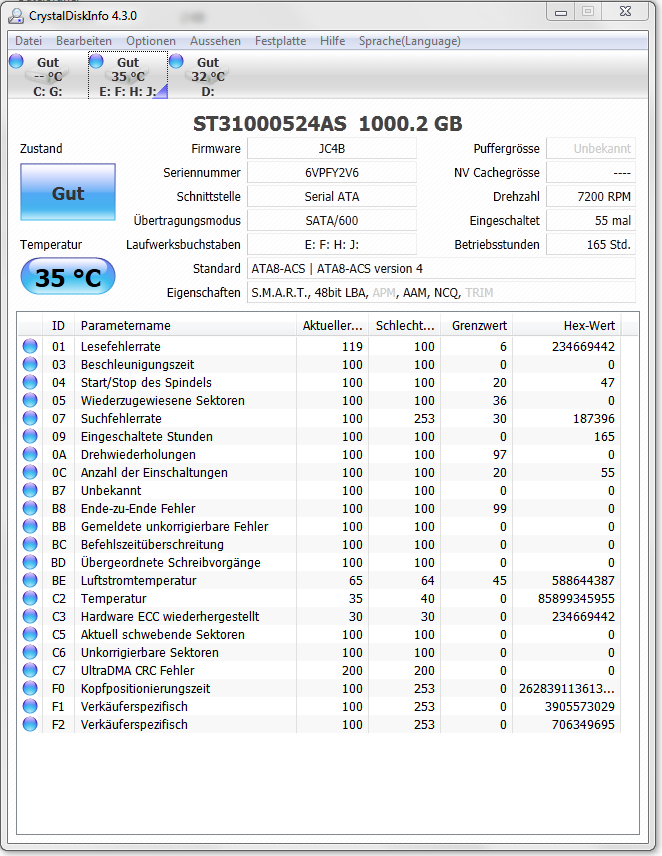The width and height of the screenshot is (662, 856).
Task: Click the 35 °C temperature button
Action: (68, 276)
